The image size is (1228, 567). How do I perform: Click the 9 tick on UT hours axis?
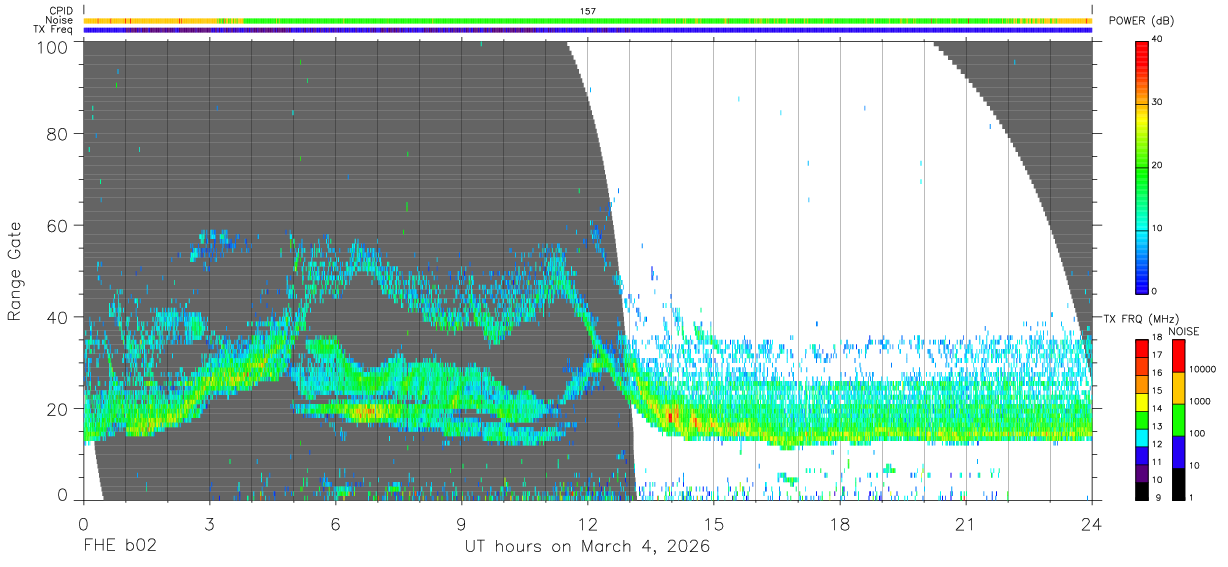462,524
